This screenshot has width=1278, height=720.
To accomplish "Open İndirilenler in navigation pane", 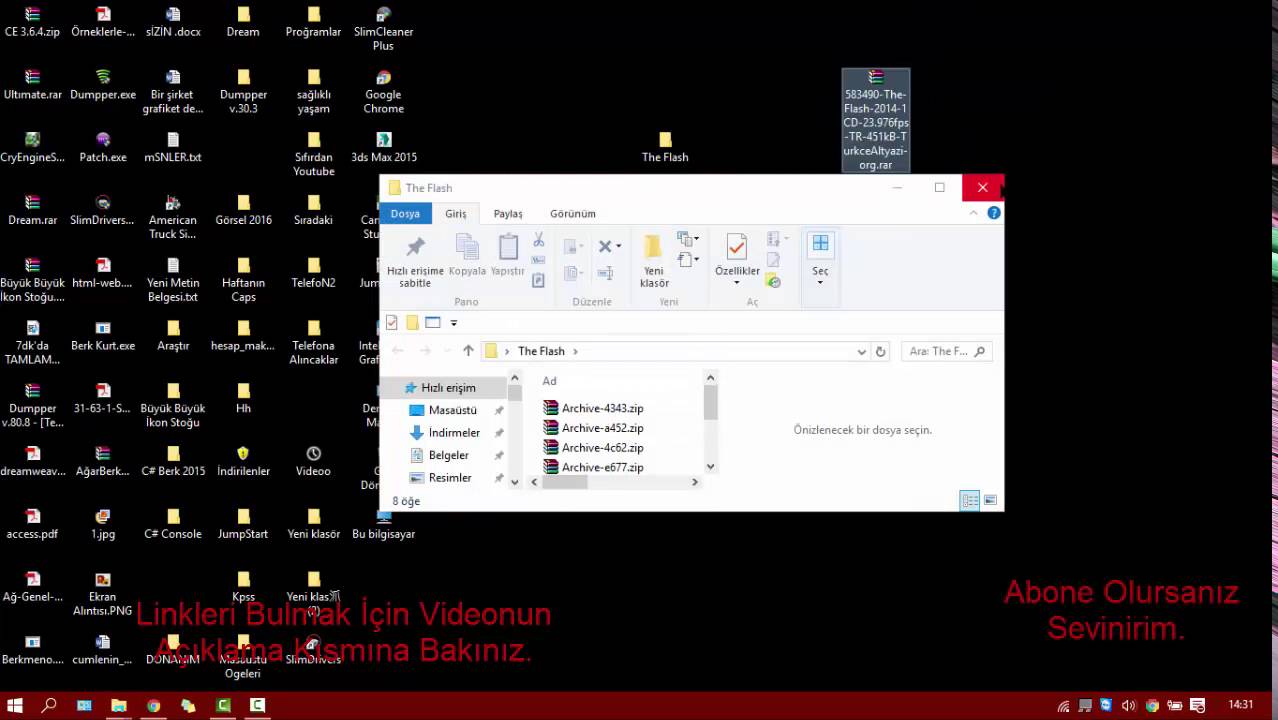I will (x=454, y=433).
